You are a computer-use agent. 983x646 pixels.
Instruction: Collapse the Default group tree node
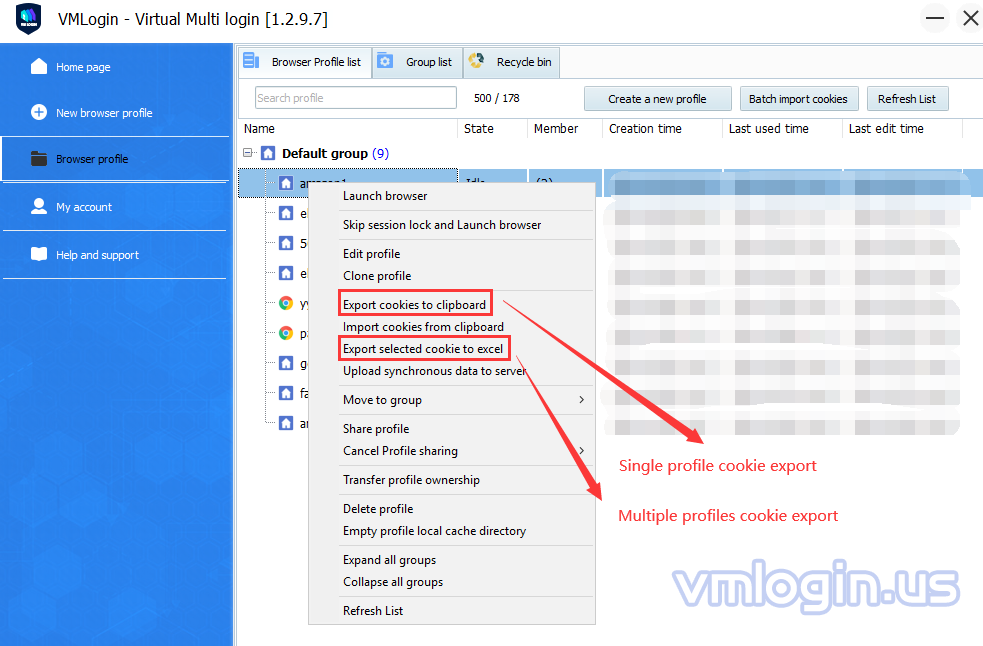click(249, 154)
